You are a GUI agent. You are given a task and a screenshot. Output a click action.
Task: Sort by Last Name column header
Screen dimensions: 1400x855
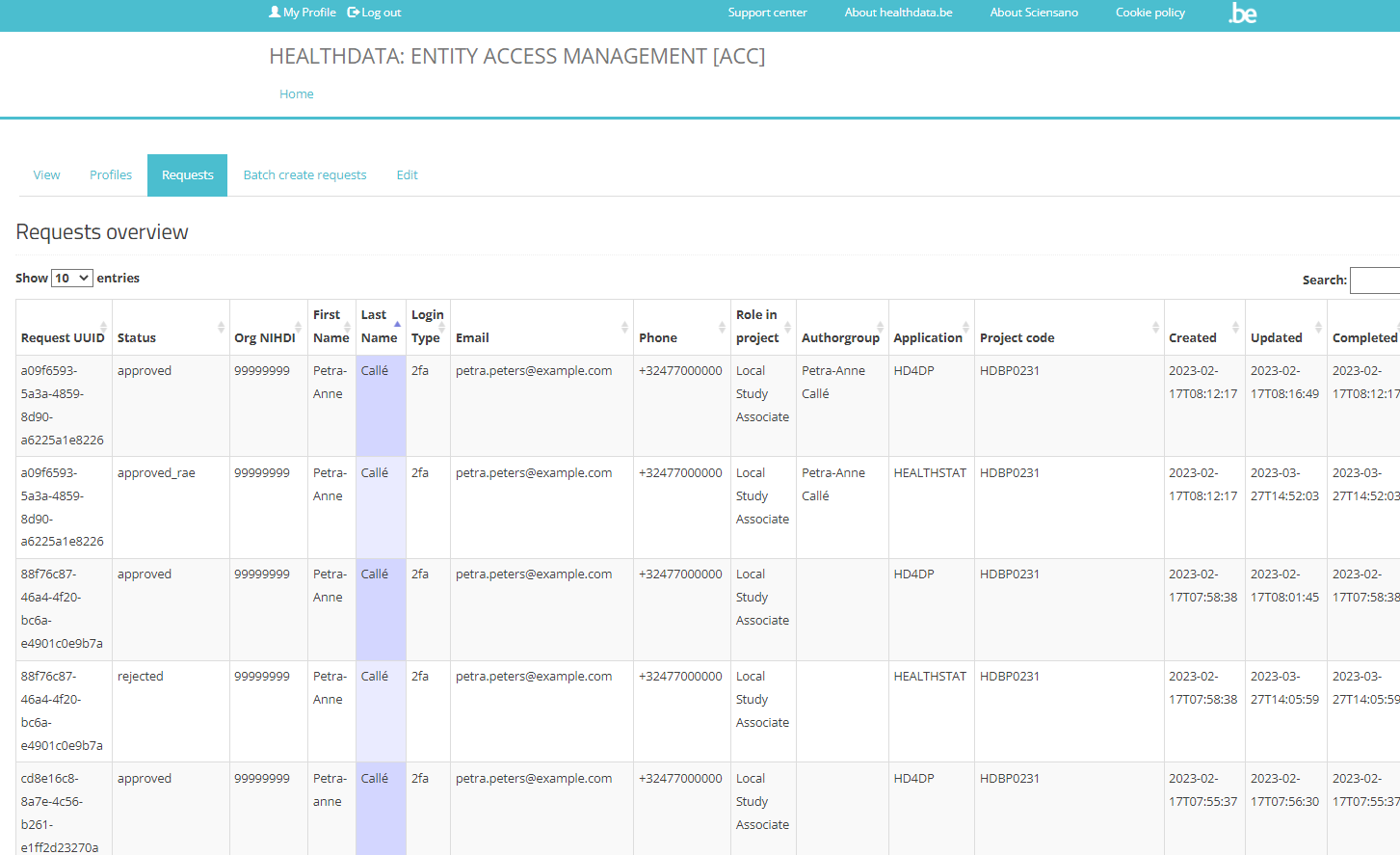coord(379,327)
